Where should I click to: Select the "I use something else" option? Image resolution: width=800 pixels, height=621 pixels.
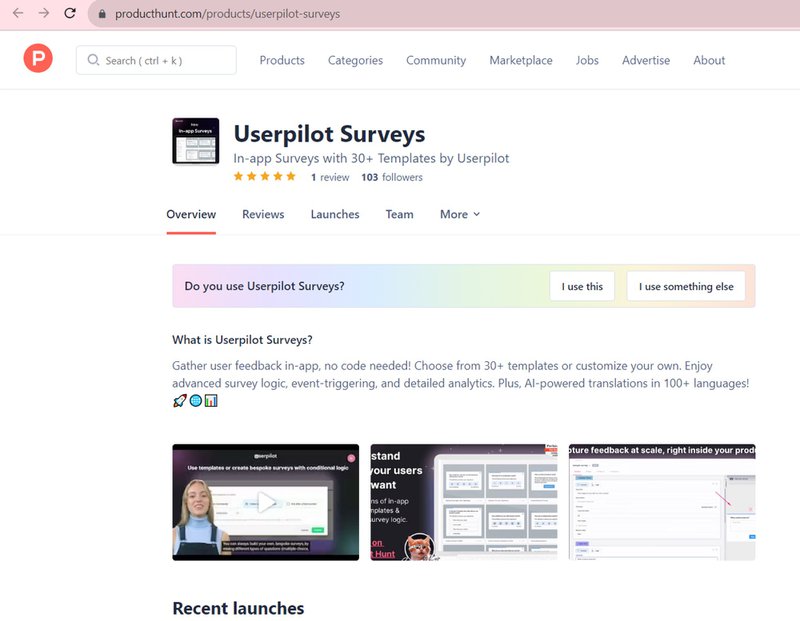point(686,286)
